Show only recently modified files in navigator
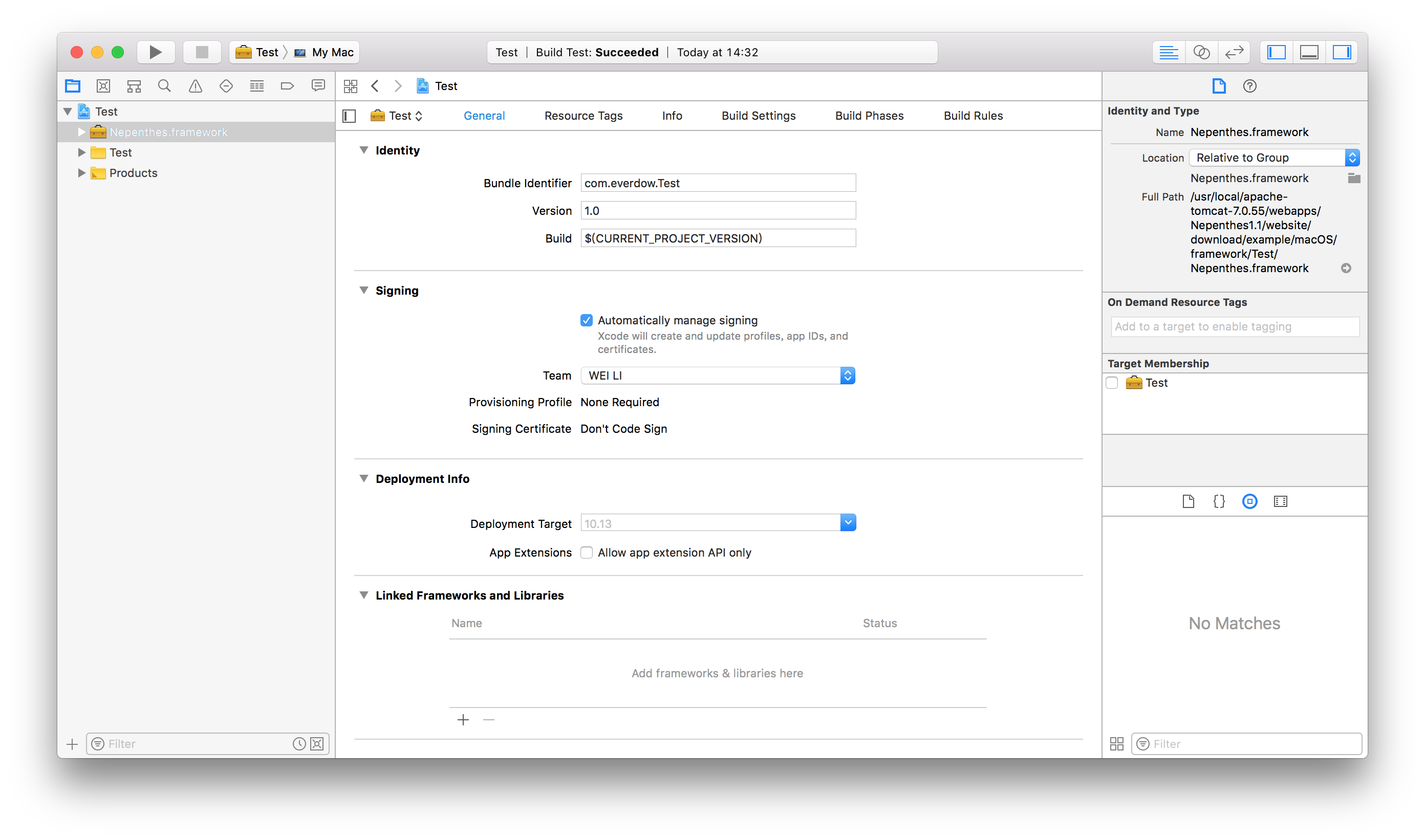The height and width of the screenshot is (840, 1425). pos(299,744)
